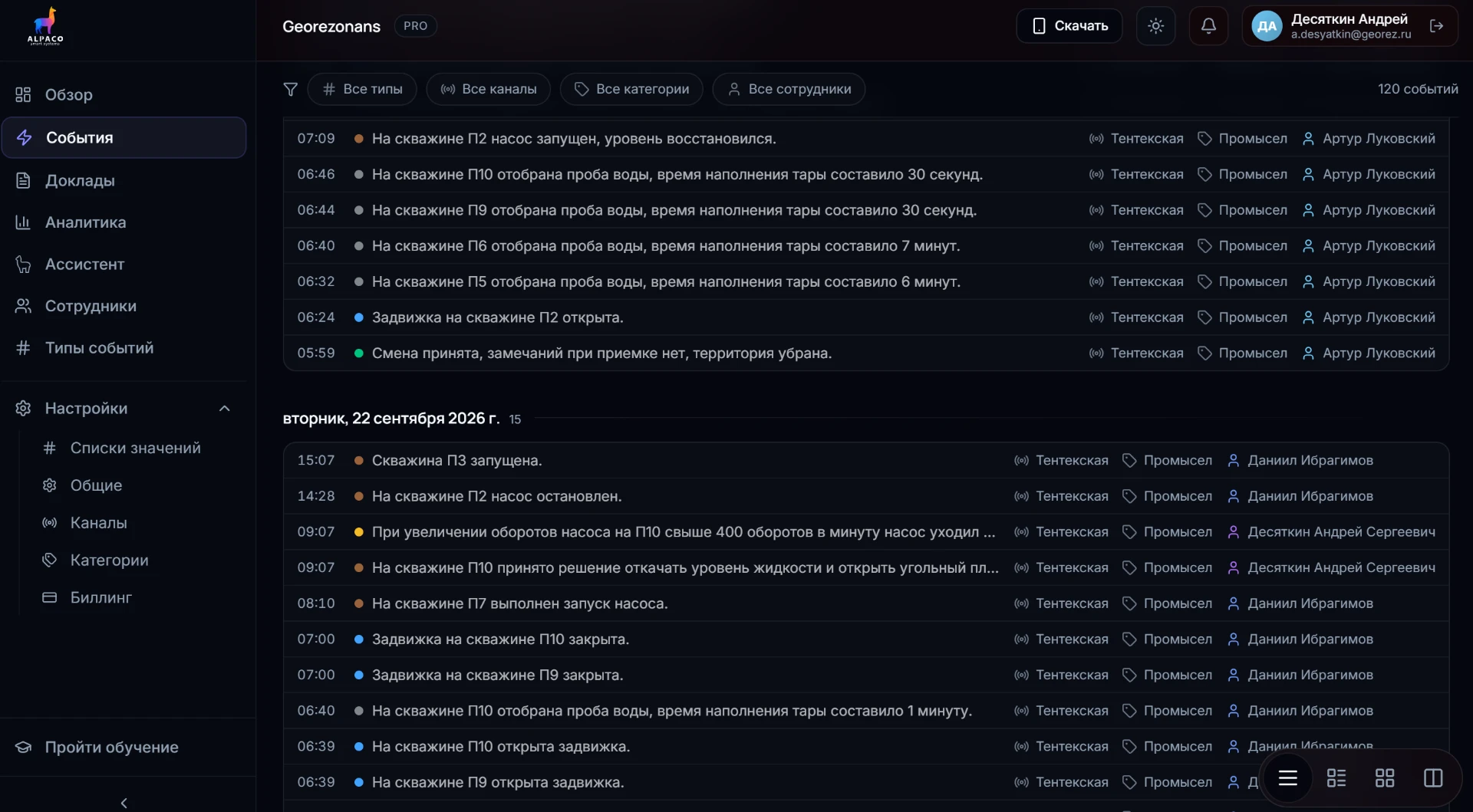The width and height of the screenshot is (1473, 812).
Task: Open the Все каналы filter
Action: click(488, 89)
